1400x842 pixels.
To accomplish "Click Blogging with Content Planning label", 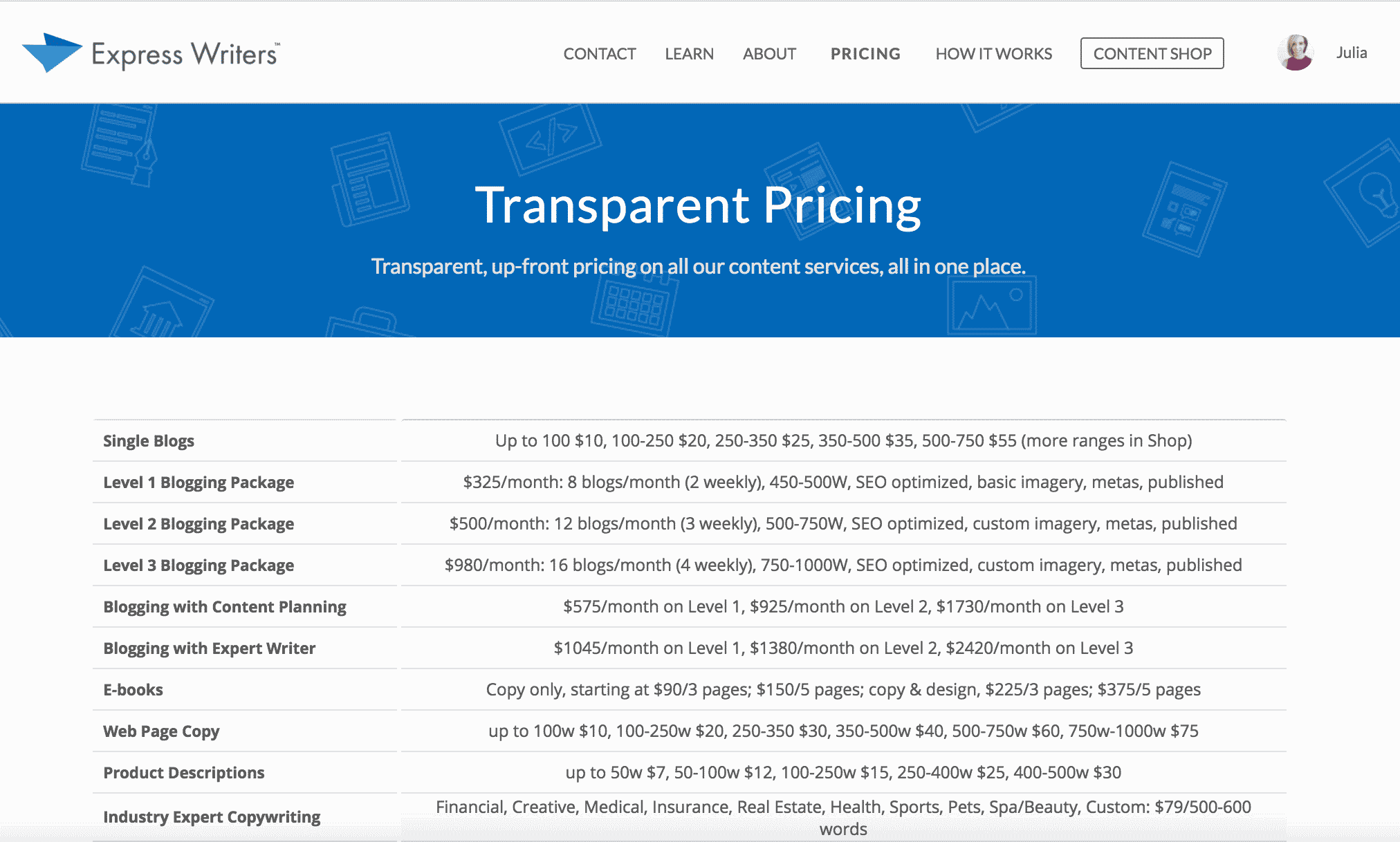I will tap(225, 607).
